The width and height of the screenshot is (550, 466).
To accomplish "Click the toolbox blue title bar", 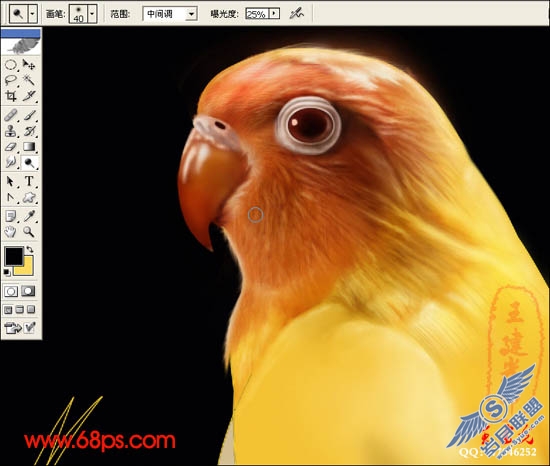I will 21,33.
